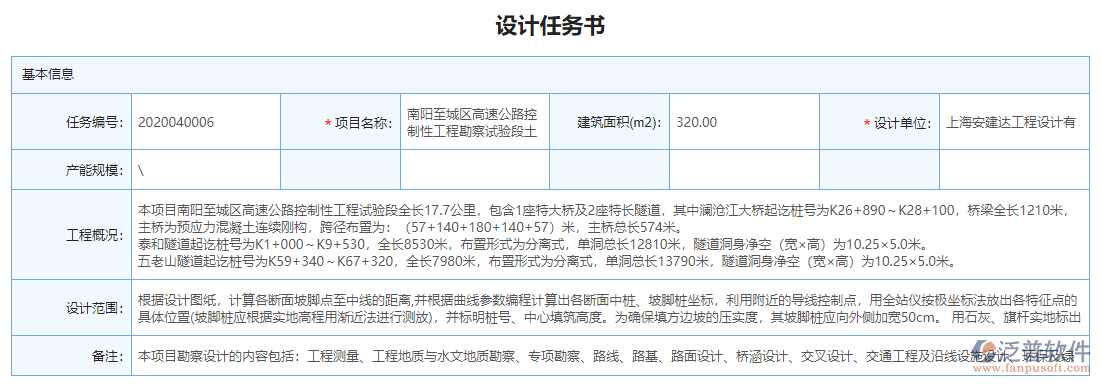
Task: Select the 设计单位 field 上海安建达工程设计有
Action: pyautogui.click(x=1015, y=122)
